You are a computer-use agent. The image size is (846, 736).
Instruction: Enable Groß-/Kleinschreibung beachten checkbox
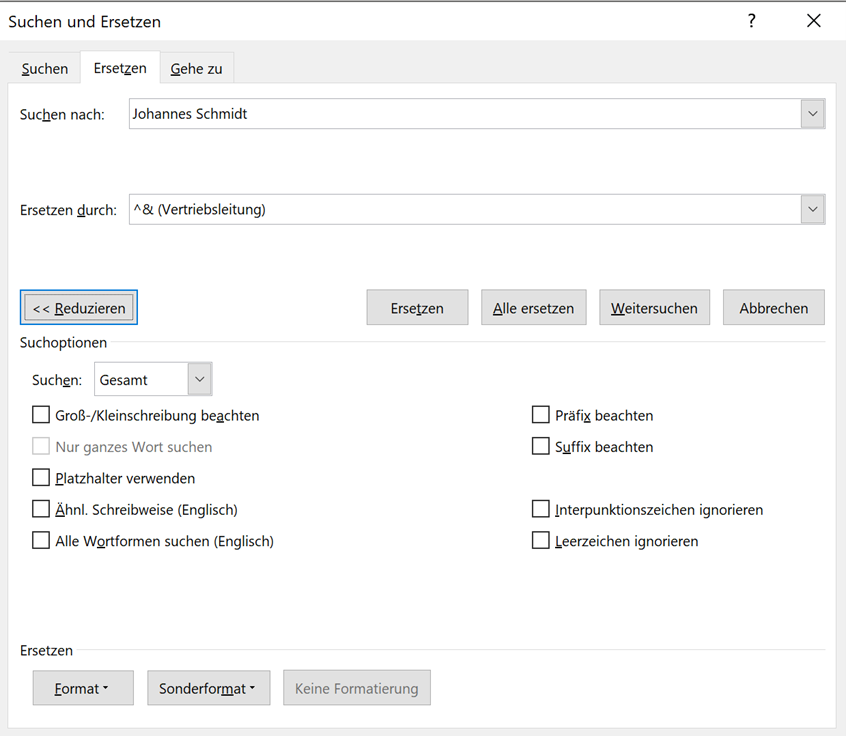click(x=41, y=415)
